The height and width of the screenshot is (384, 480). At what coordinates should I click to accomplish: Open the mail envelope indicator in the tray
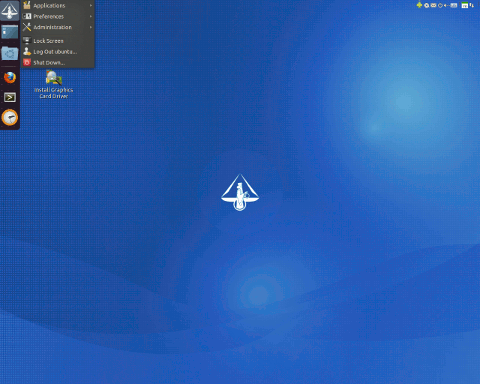(433, 5)
